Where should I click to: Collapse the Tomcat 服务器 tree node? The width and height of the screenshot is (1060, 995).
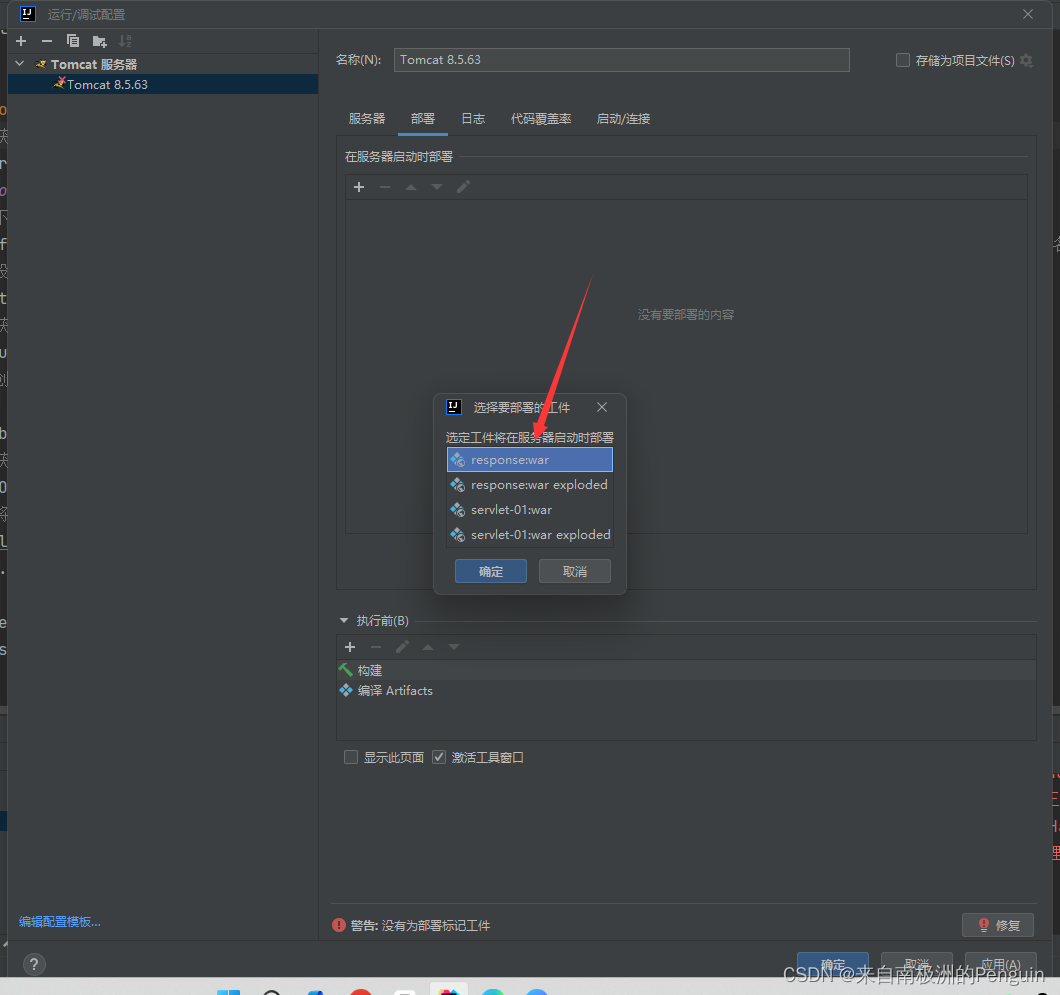click(x=20, y=64)
